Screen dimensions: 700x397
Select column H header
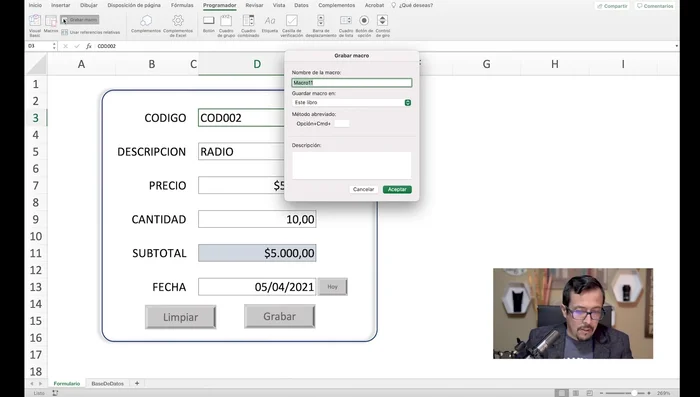[555, 64]
